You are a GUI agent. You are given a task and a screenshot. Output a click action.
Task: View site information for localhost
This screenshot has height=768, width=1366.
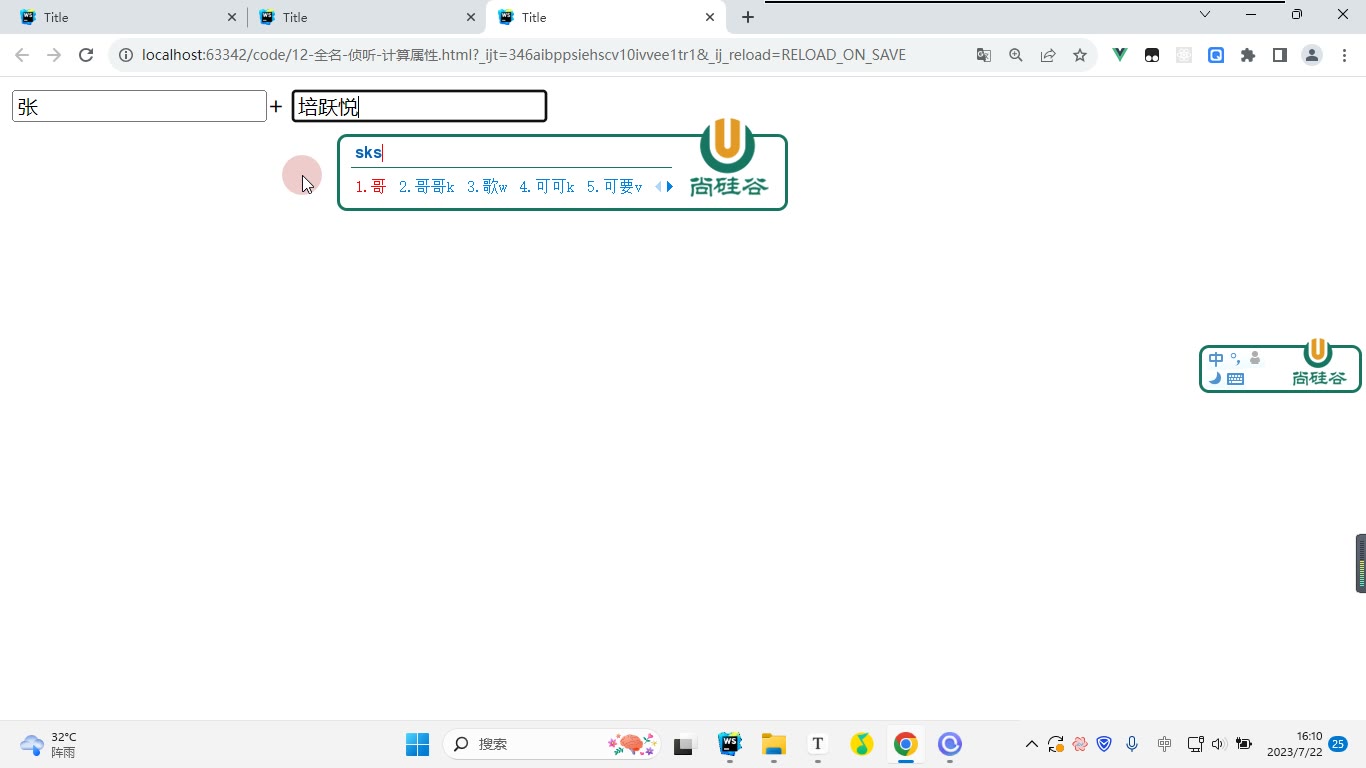tap(126, 56)
